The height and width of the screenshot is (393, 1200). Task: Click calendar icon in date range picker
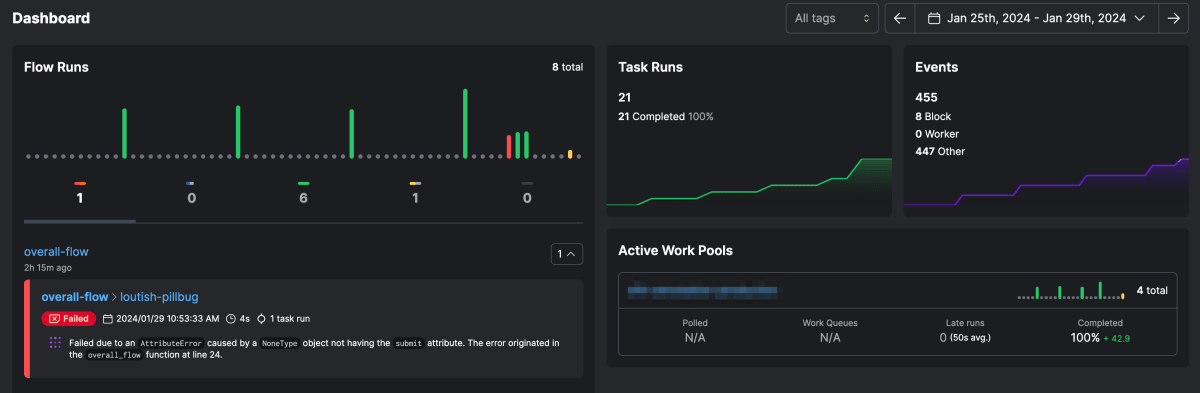934,18
